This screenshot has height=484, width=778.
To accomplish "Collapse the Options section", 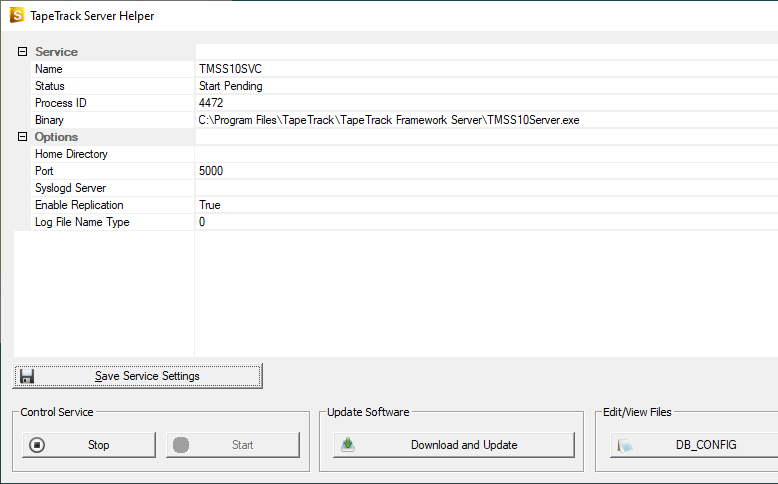I will 22,137.
